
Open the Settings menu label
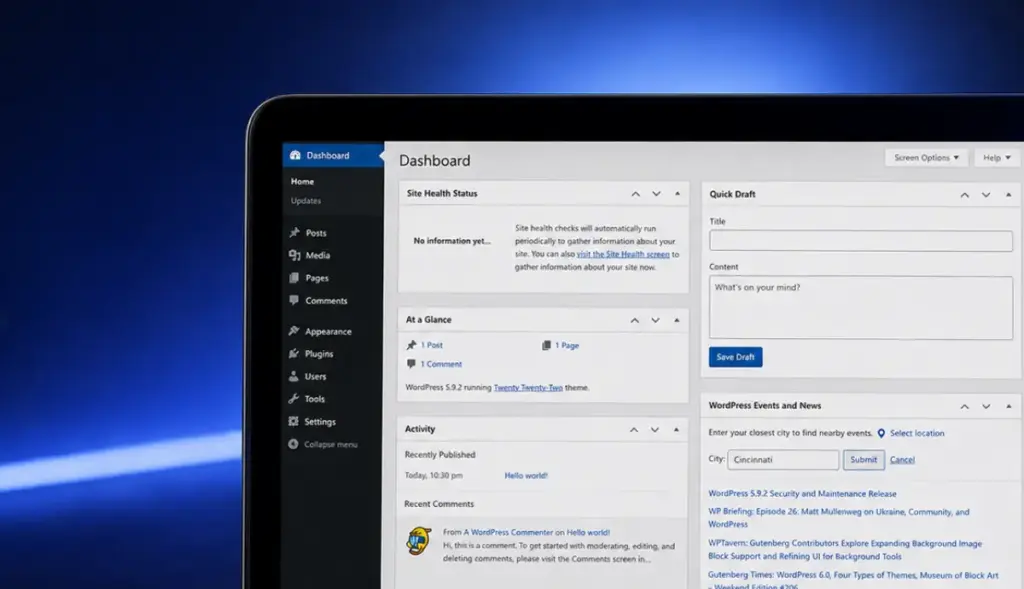[x=319, y=422]
